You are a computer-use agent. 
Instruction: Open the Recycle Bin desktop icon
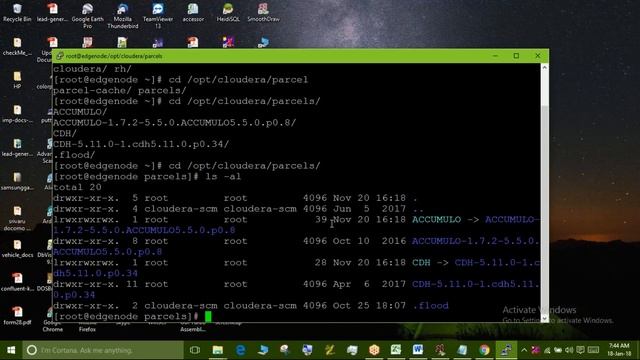tap(17, 12)
